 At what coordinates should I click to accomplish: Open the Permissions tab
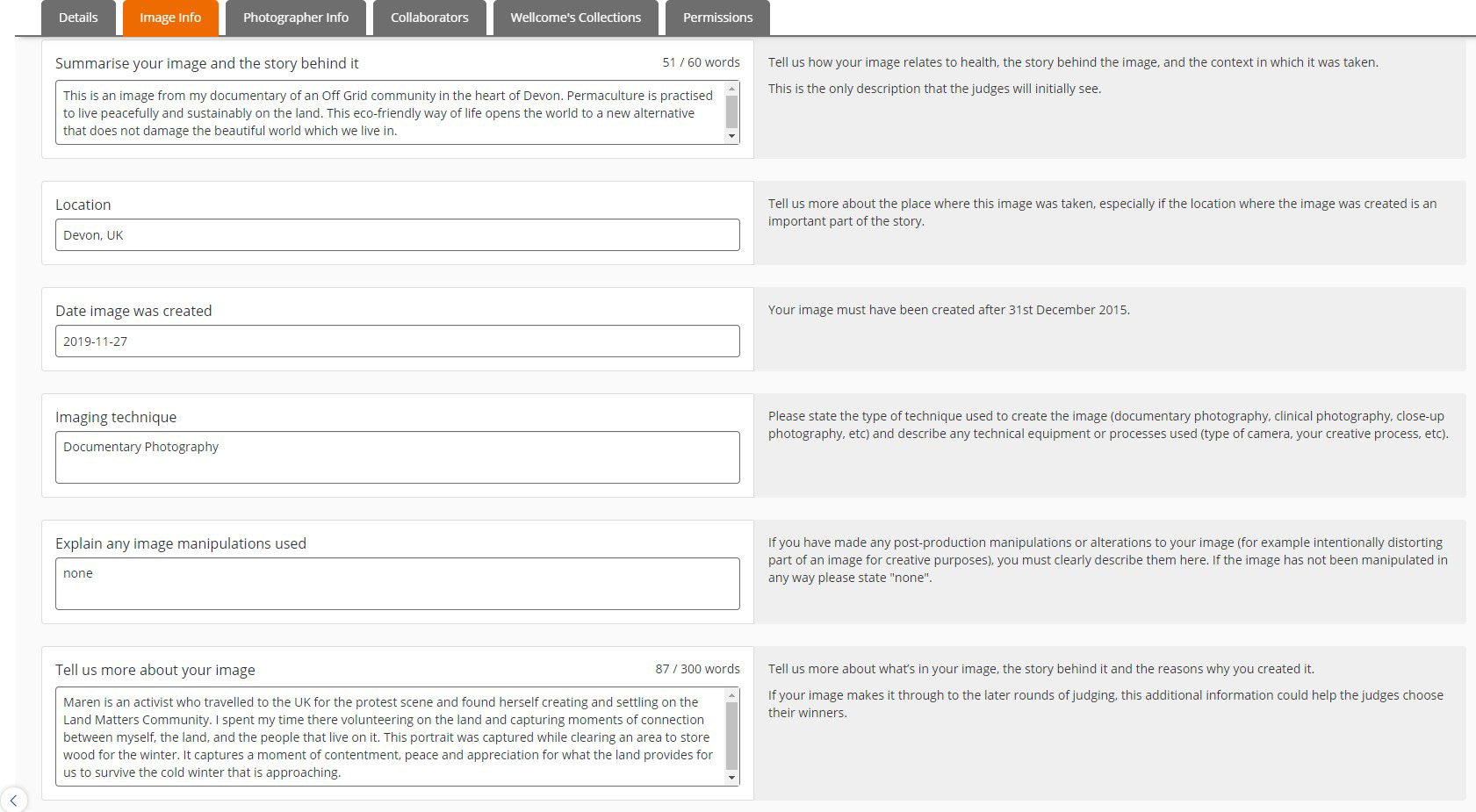coord(717,18)
